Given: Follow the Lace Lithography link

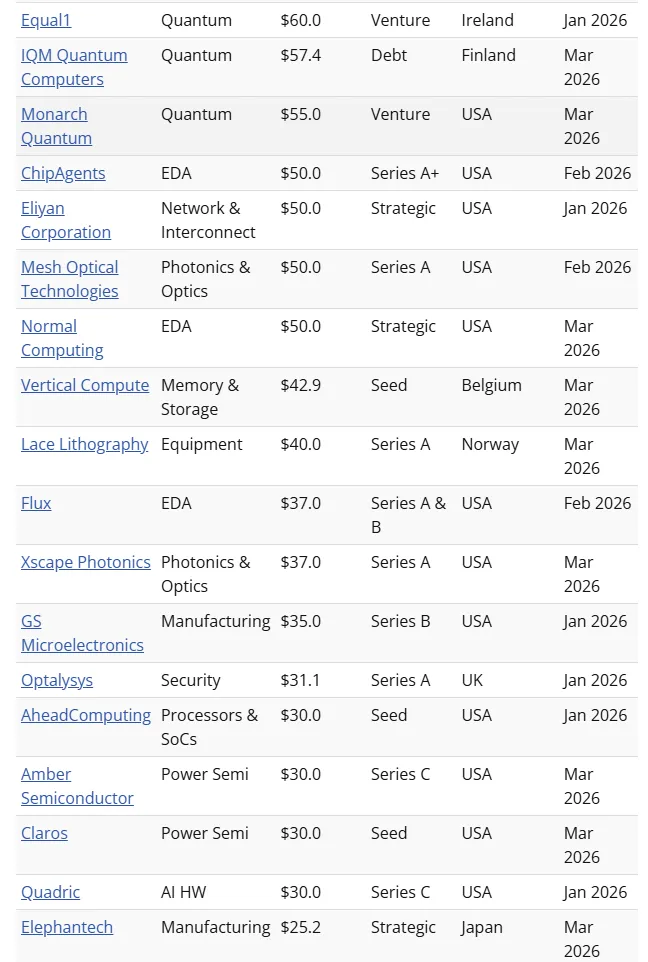Looking at the screenshot, I should tap(85, 444).
